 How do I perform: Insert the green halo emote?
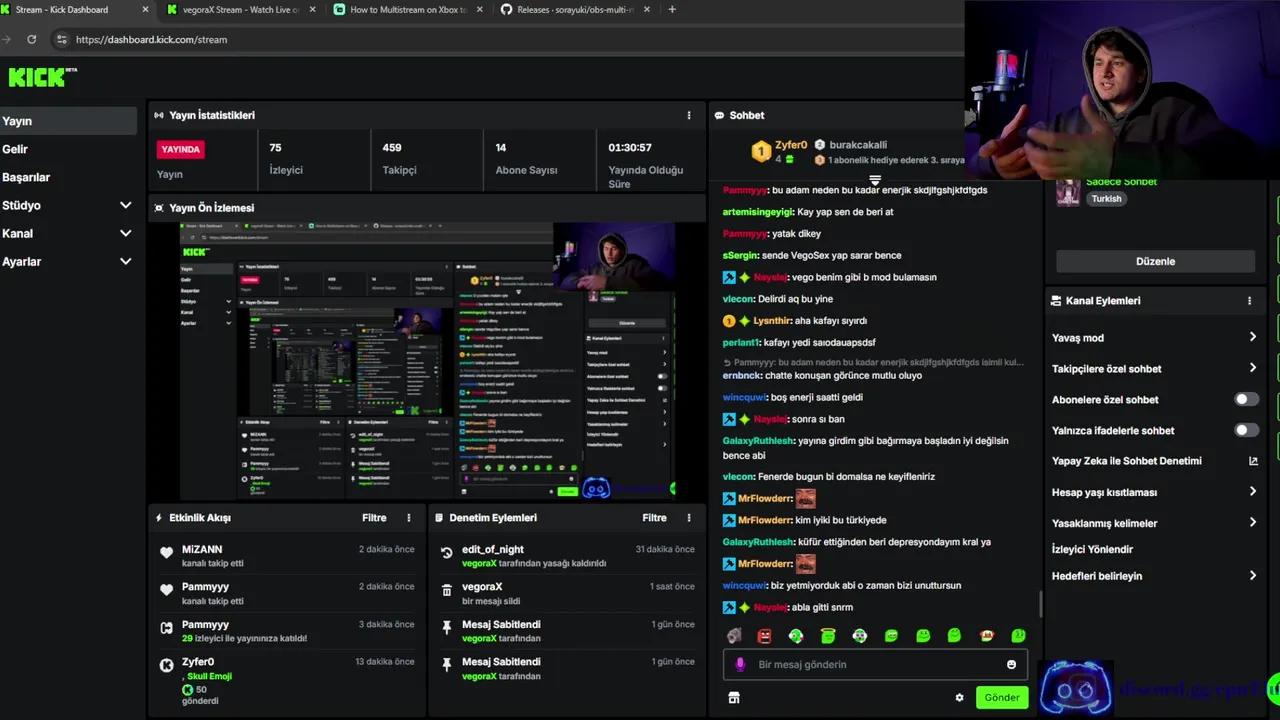828,636
